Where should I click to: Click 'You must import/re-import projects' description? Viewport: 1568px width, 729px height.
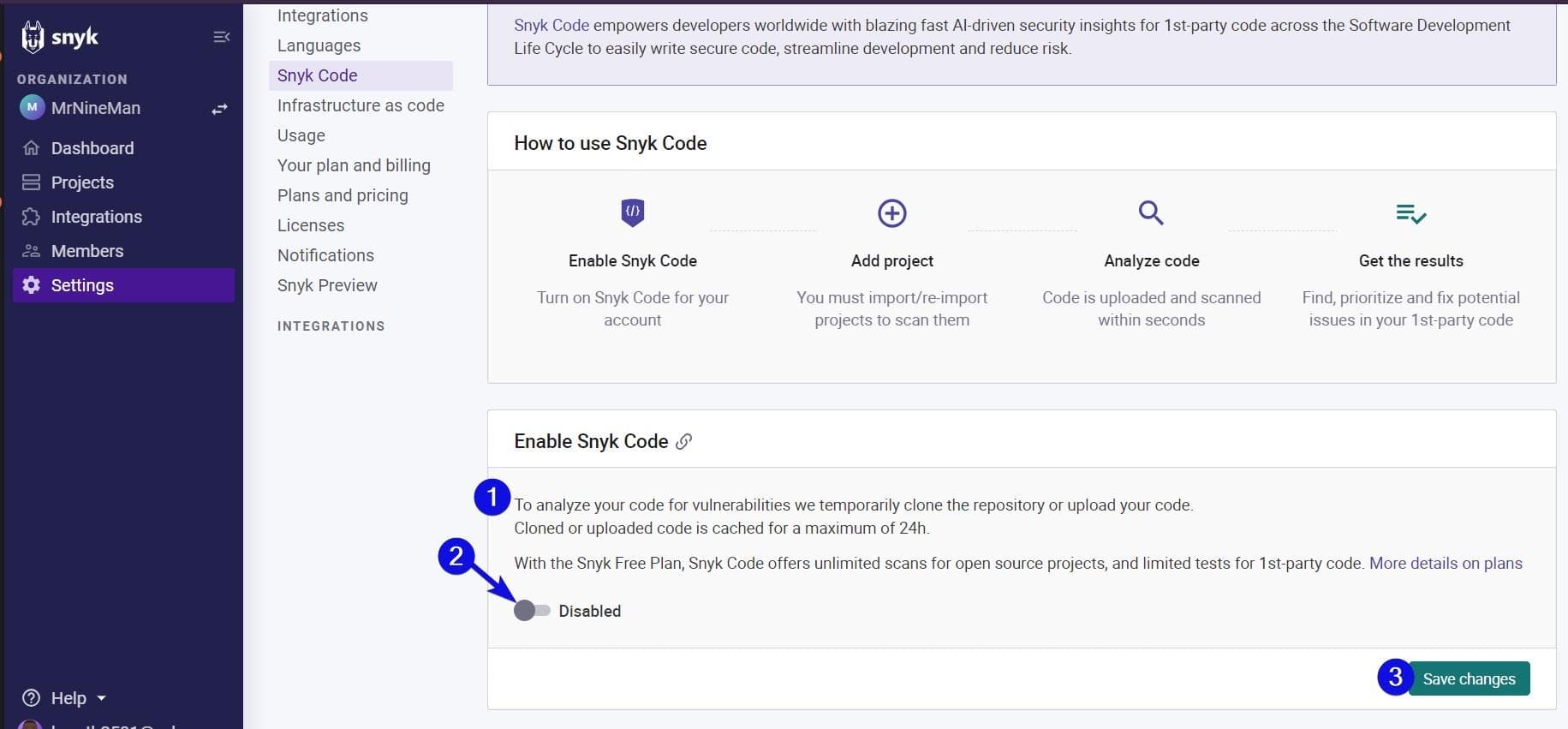[892, 308]
